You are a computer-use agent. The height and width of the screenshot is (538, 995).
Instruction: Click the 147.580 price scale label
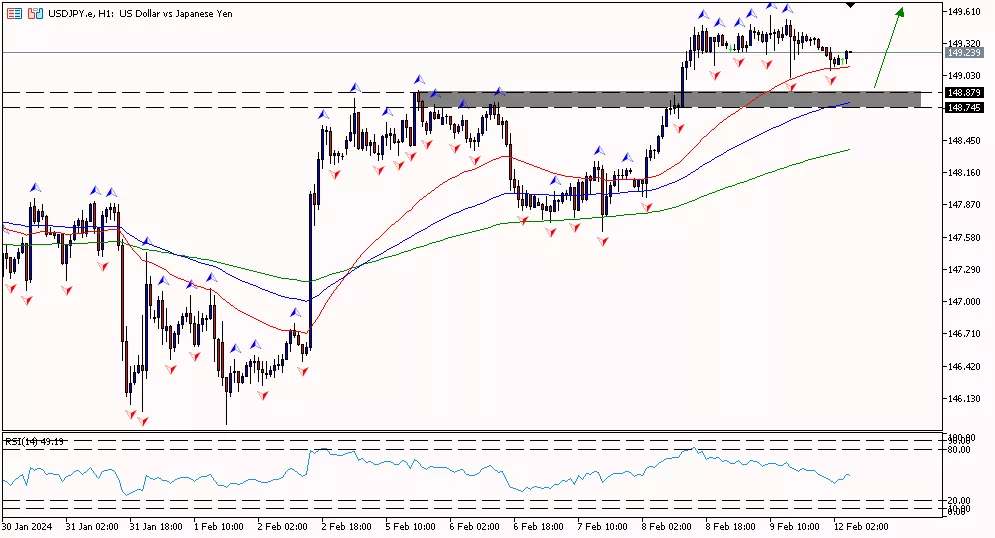(x=963, y=238)
